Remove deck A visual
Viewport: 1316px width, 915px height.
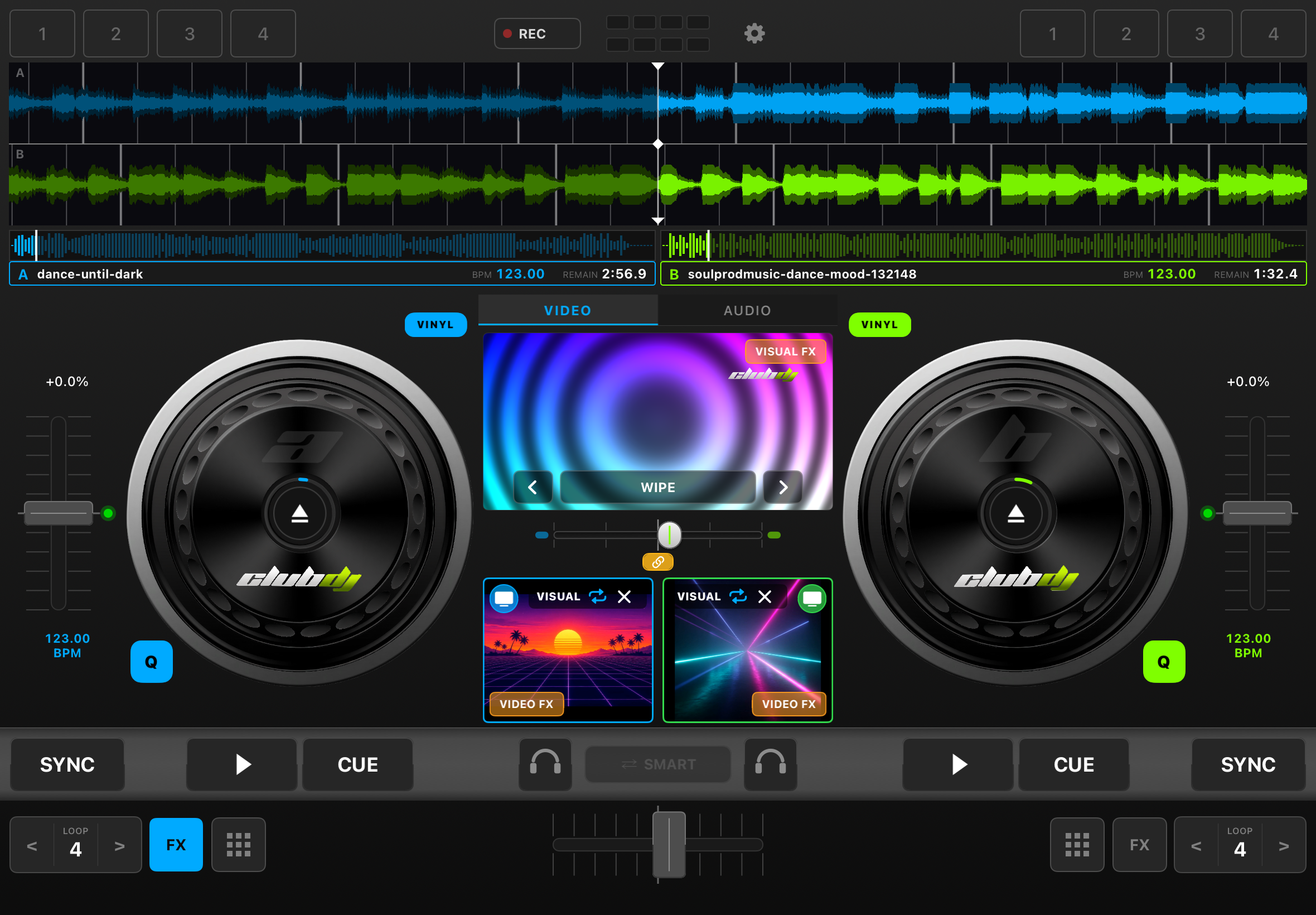click(x=625, y=597)
